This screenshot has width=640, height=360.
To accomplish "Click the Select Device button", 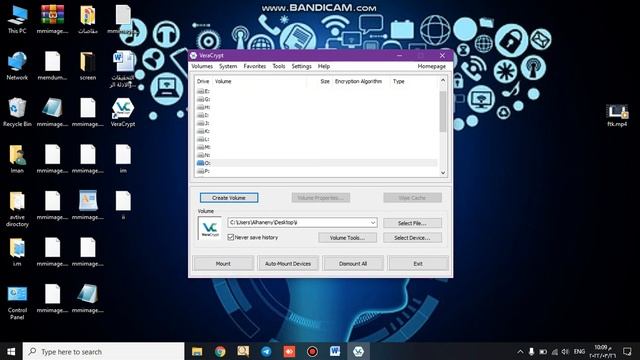I will (x=412, y=238).
